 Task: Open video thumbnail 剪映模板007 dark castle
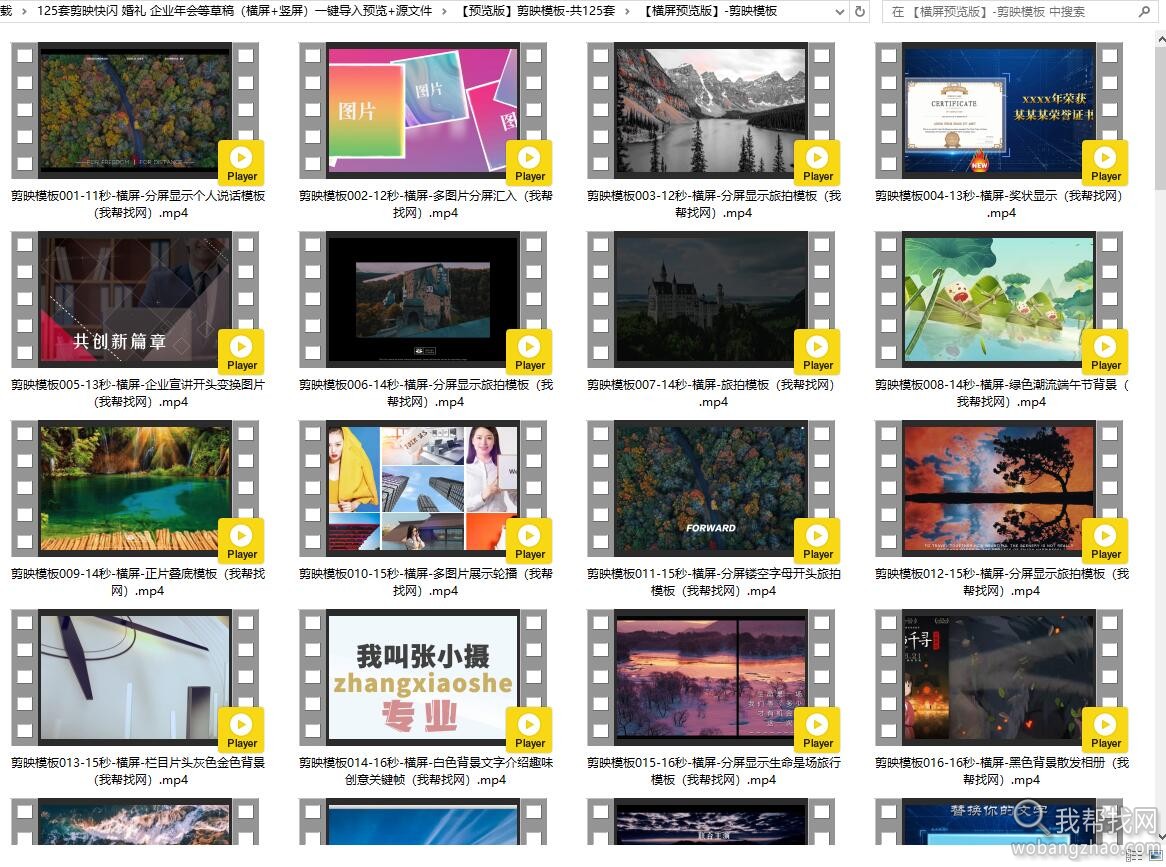click(x=710, y=299)
